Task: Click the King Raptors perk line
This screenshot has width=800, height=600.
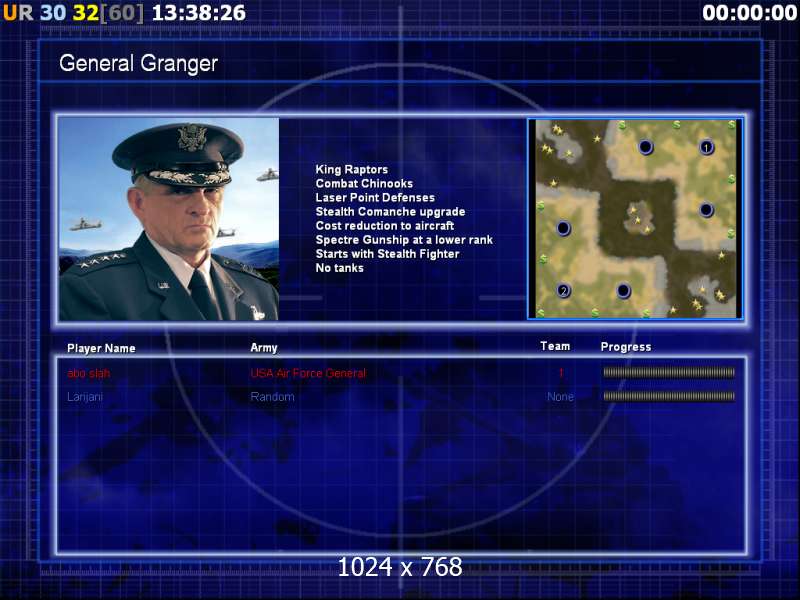Action: pos(352,169)
